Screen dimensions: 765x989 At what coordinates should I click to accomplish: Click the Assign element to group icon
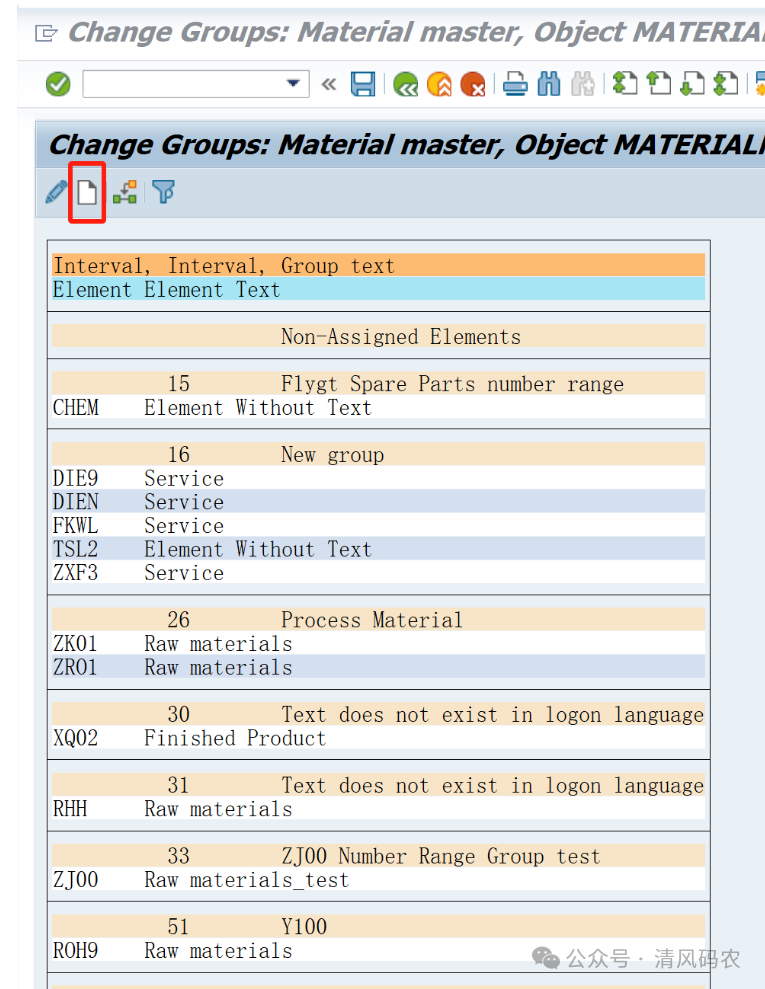(125, 192)
